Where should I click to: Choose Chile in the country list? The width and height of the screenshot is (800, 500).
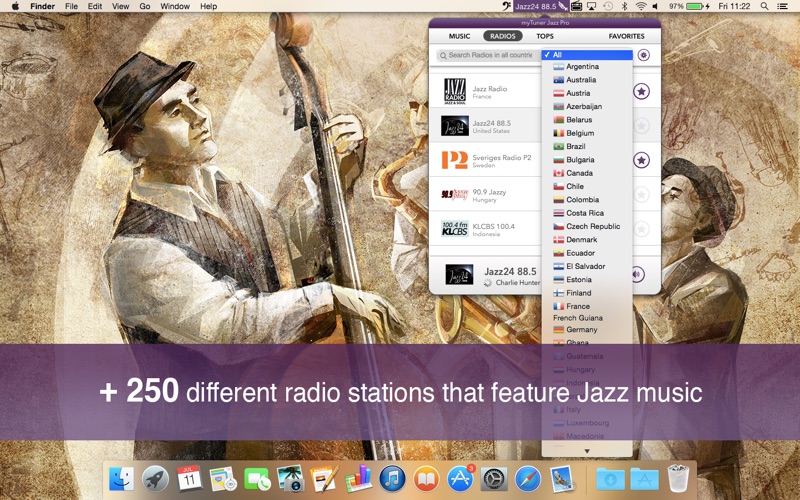587,186
